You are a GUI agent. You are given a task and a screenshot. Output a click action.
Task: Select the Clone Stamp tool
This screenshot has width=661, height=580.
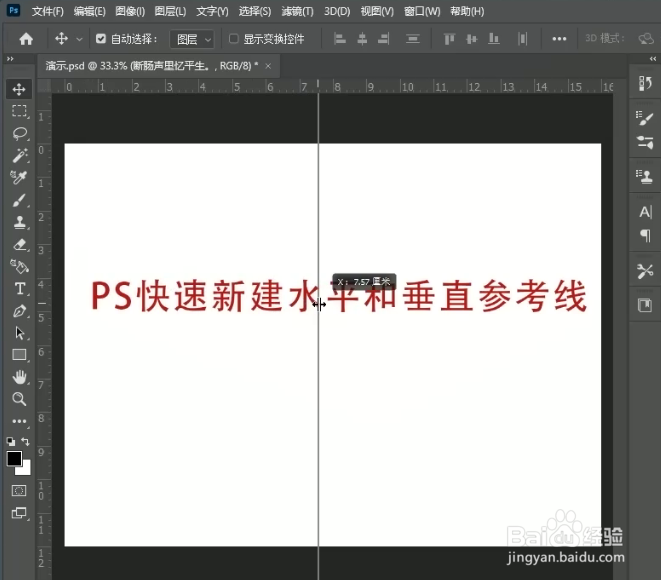(x=19, y=222)
